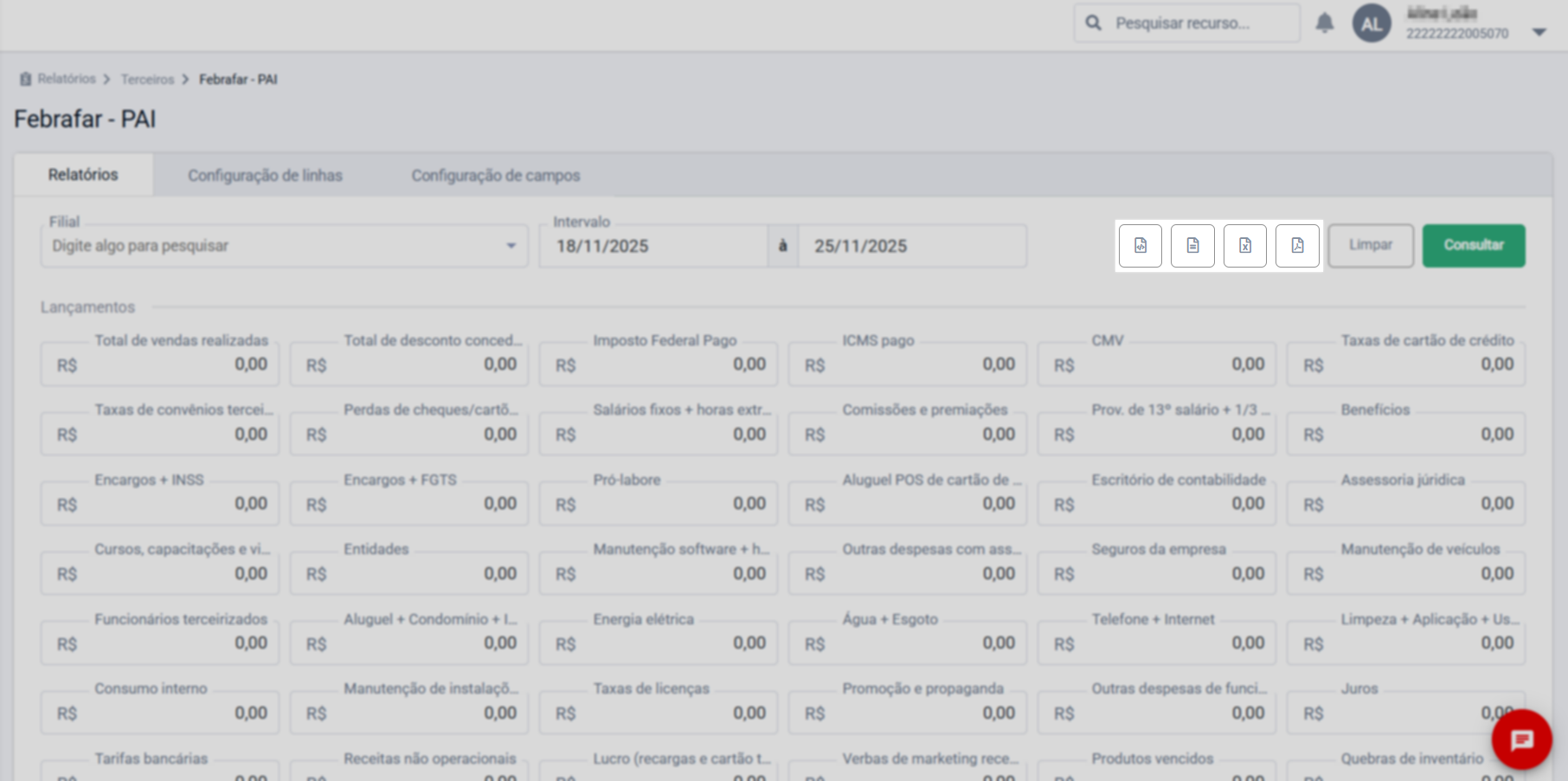
Task: Click the search magnifier icon
Action: pos(1094,23)
